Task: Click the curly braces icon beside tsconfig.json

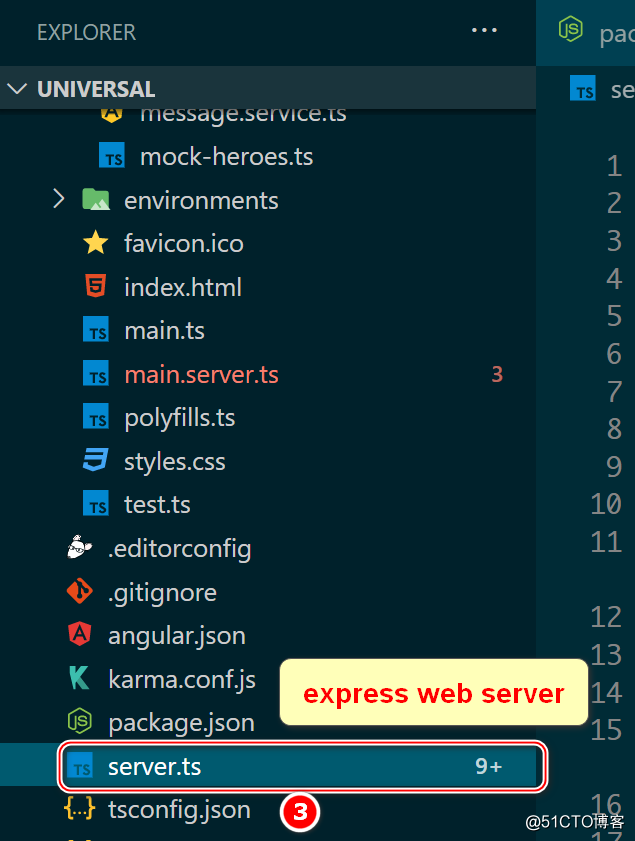Action: 79,809
